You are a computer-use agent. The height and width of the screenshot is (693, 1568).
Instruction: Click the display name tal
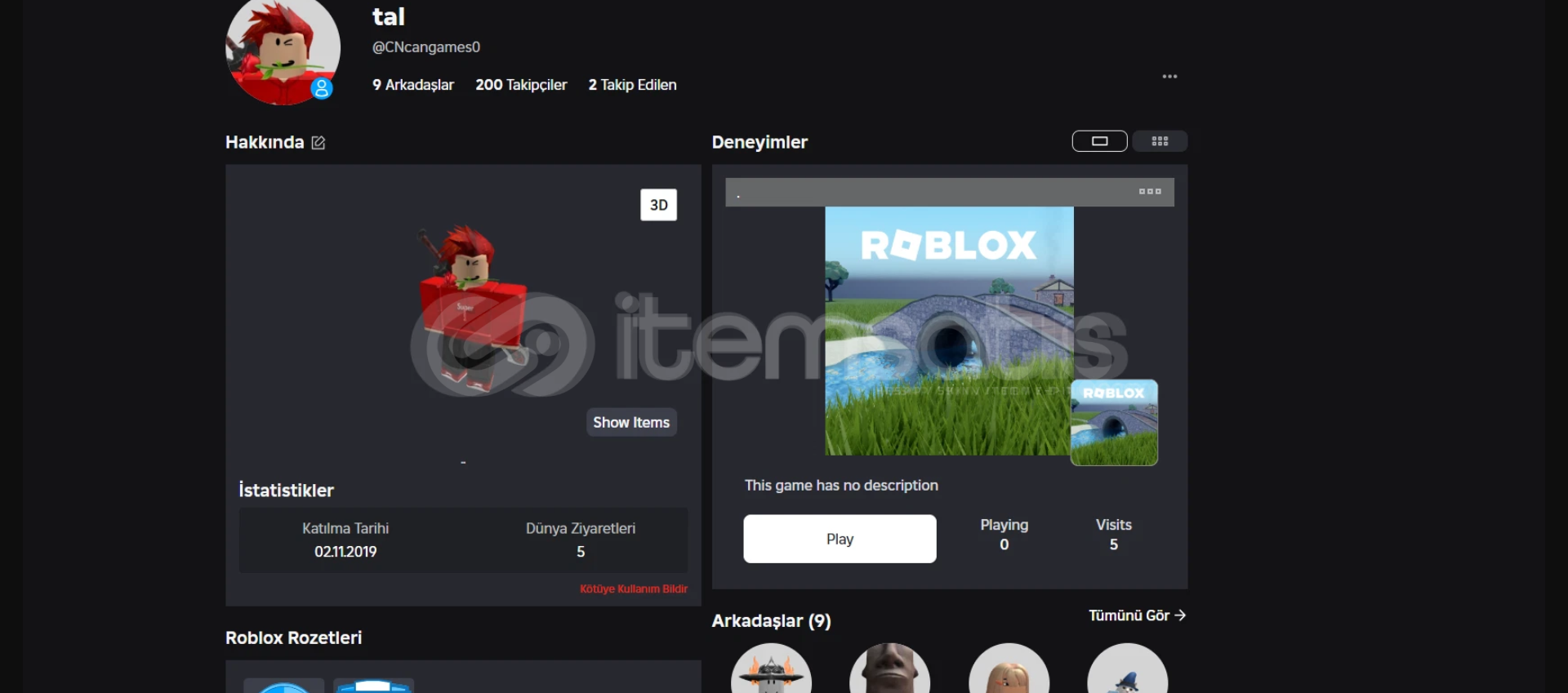[389, 16]
